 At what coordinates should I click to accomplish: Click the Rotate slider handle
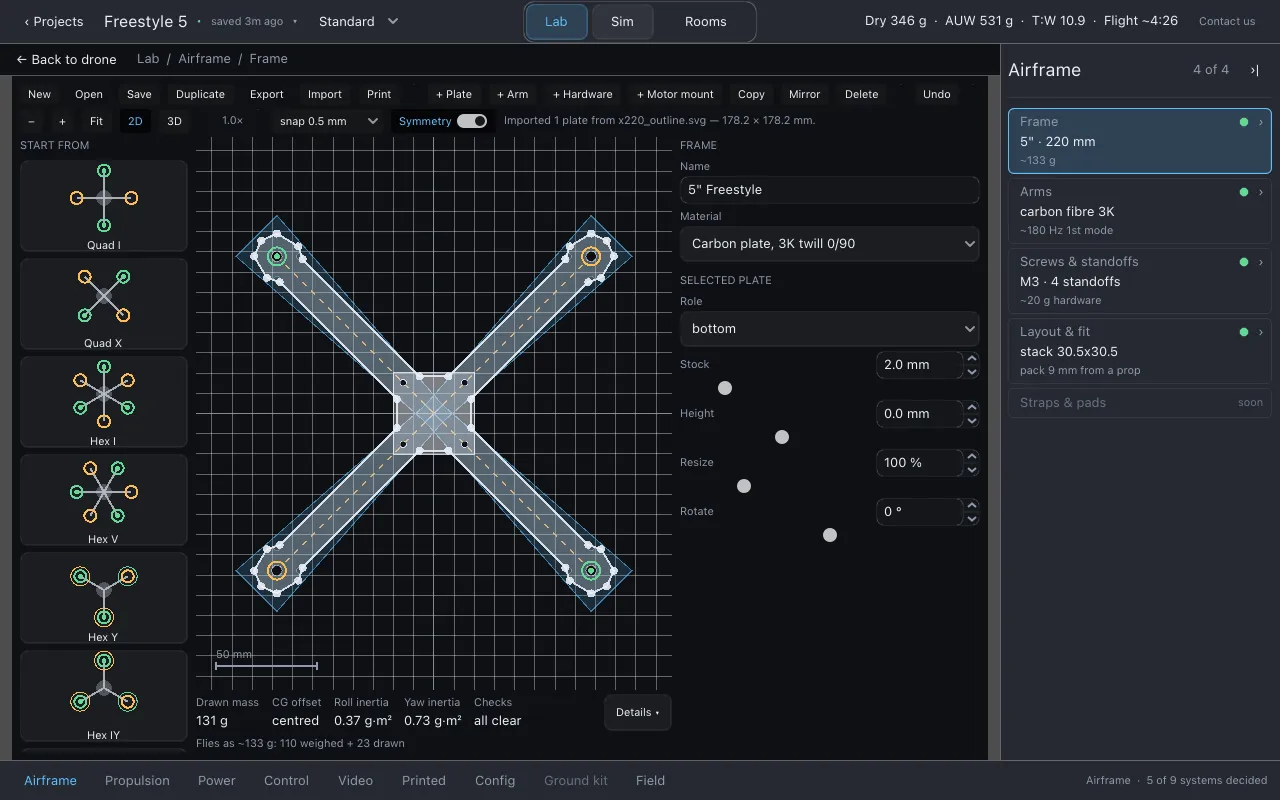point(830,535)
